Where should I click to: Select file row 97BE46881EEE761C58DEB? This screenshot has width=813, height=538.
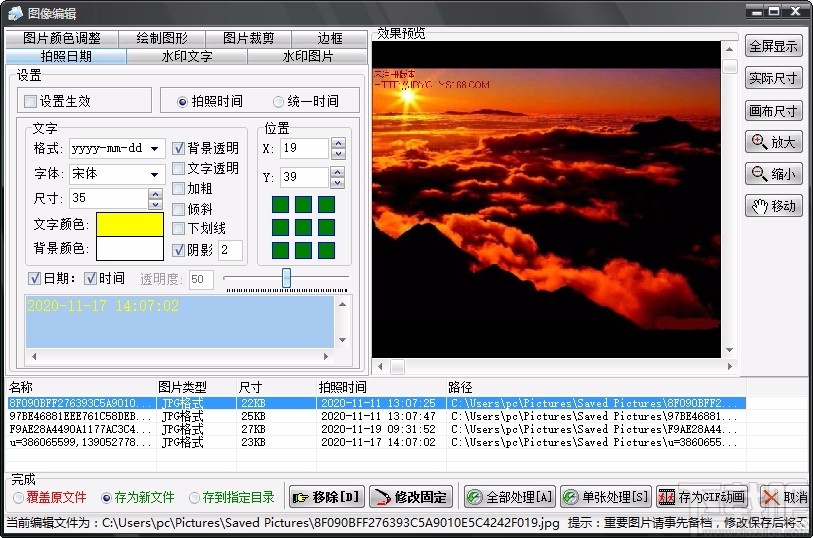[375, 416]
